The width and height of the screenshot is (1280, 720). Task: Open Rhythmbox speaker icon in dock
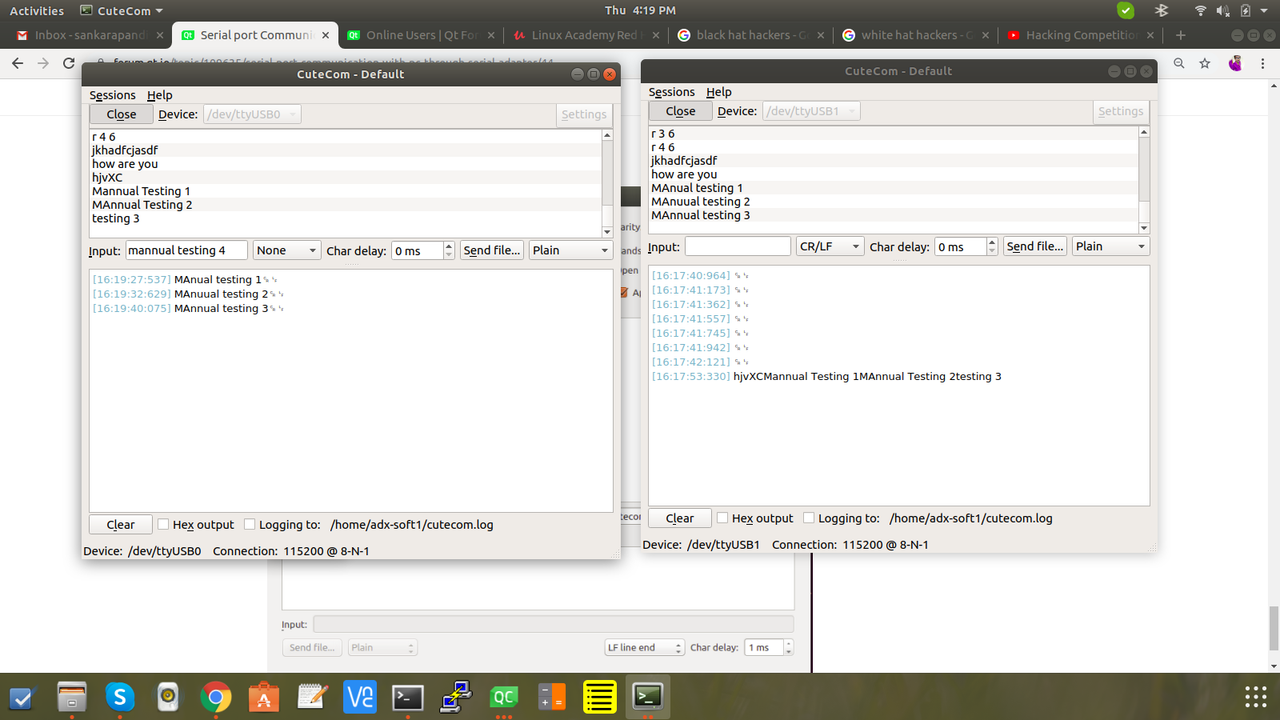point(168,696)
